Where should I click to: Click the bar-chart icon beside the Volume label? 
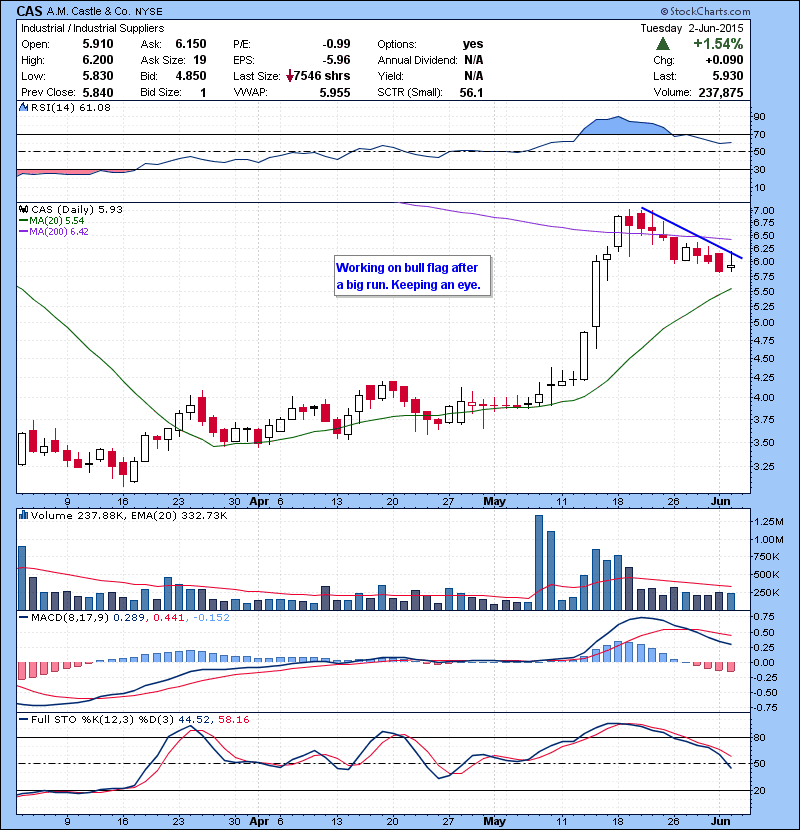[x=23, y=515]
